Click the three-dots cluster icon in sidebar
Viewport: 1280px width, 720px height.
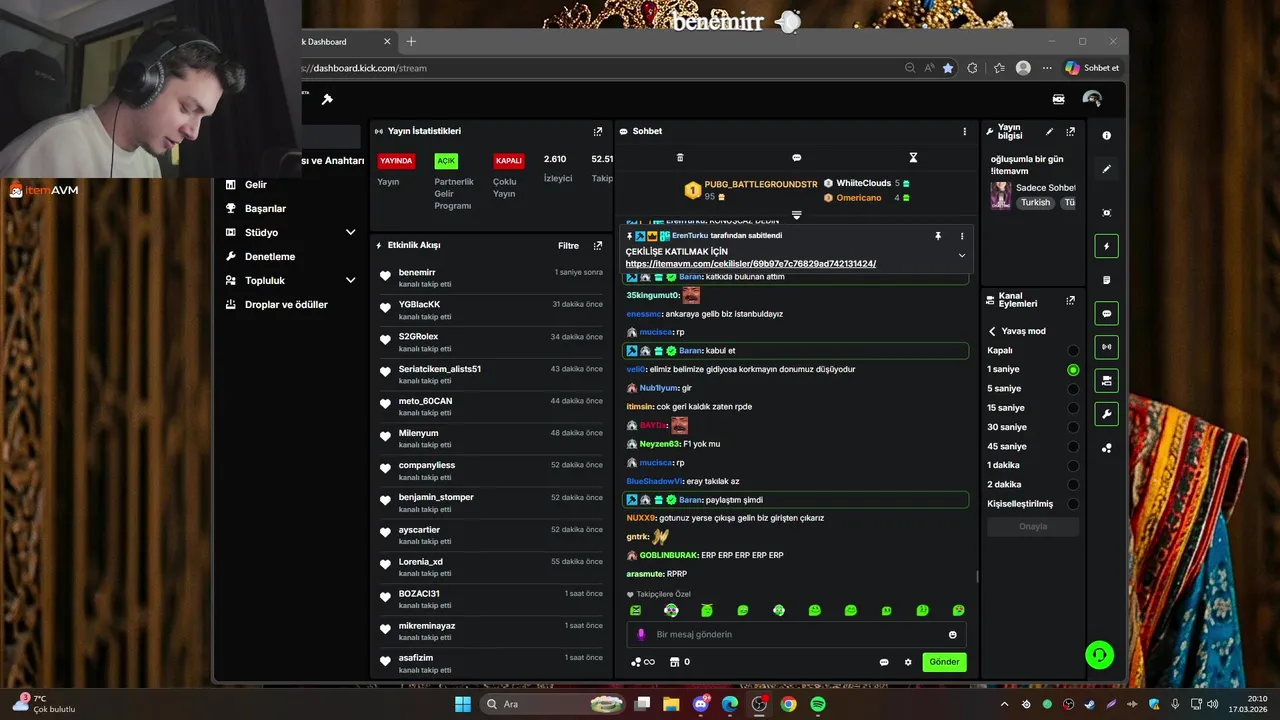click(1106, 448)
